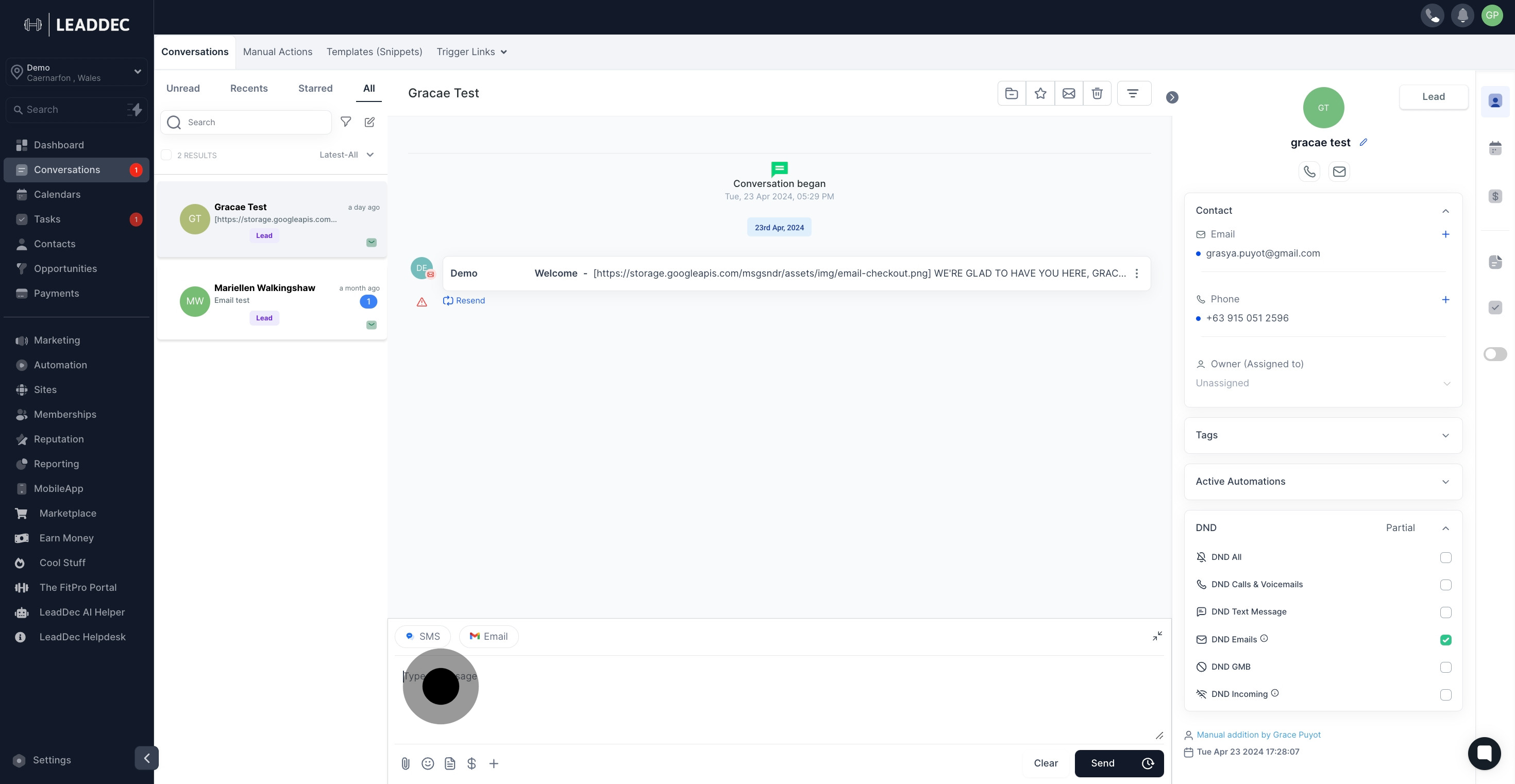Open Latest-All sort dropdown
This screenshot has width=1515, height=784.
pyautogui.click(x=346, y=155)
